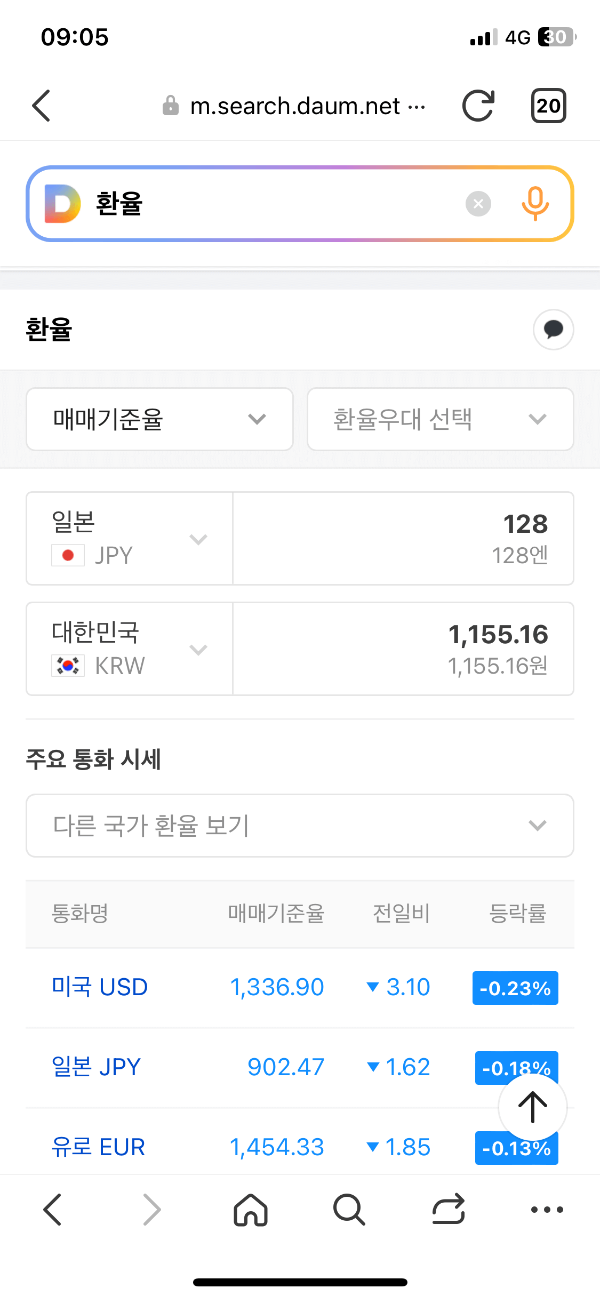The image size is (600, 1299).
Task: Tap the back arrow at top left
Action: pos(41,105)
